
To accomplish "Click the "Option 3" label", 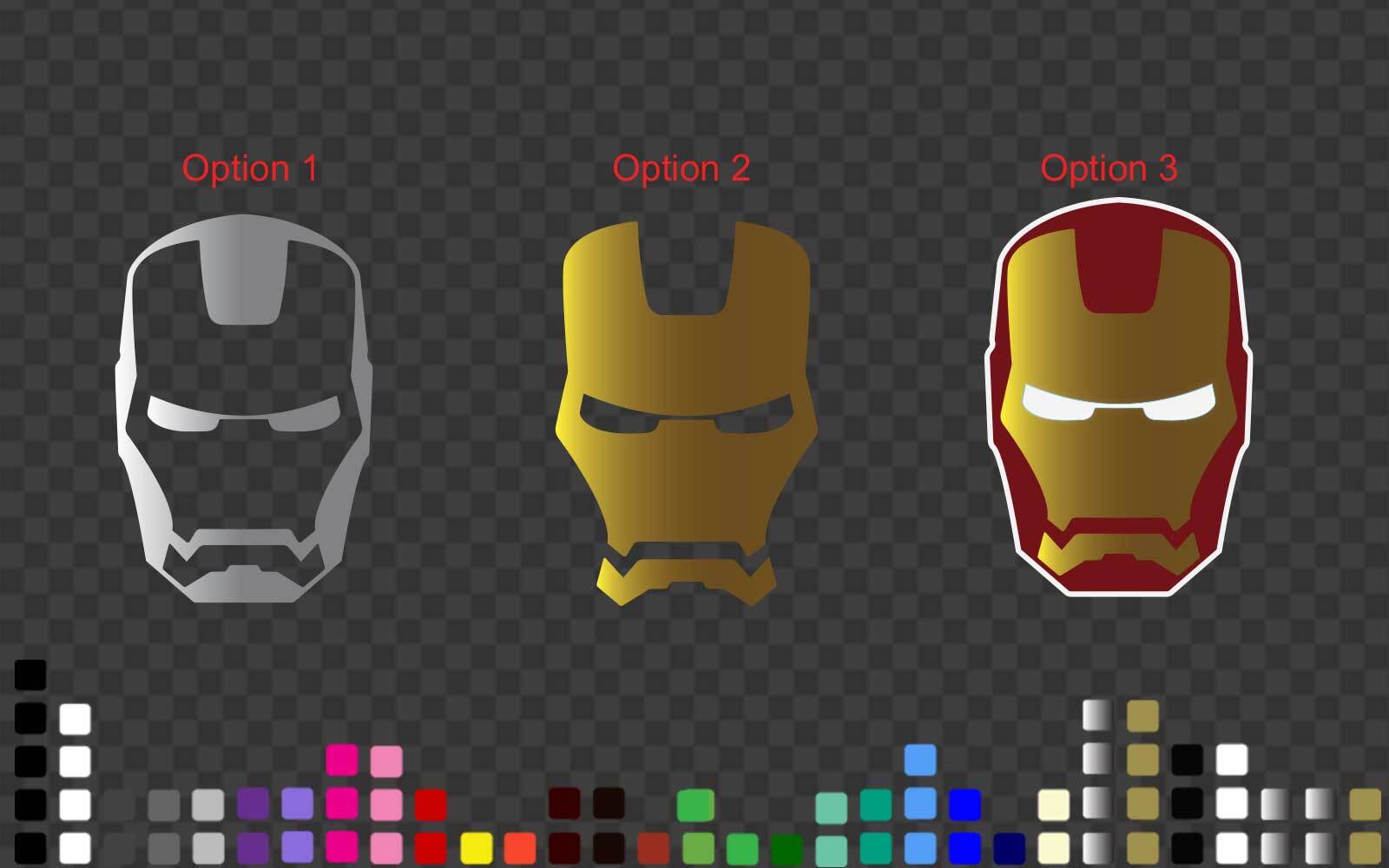I will [1109, 168].
